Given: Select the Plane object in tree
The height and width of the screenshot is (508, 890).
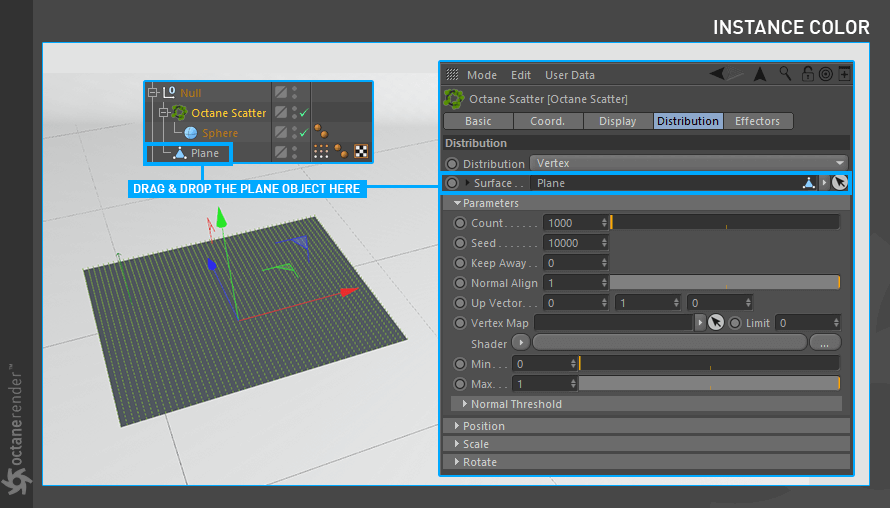Looking at the screenshot, I should click(x=204, y=153).
